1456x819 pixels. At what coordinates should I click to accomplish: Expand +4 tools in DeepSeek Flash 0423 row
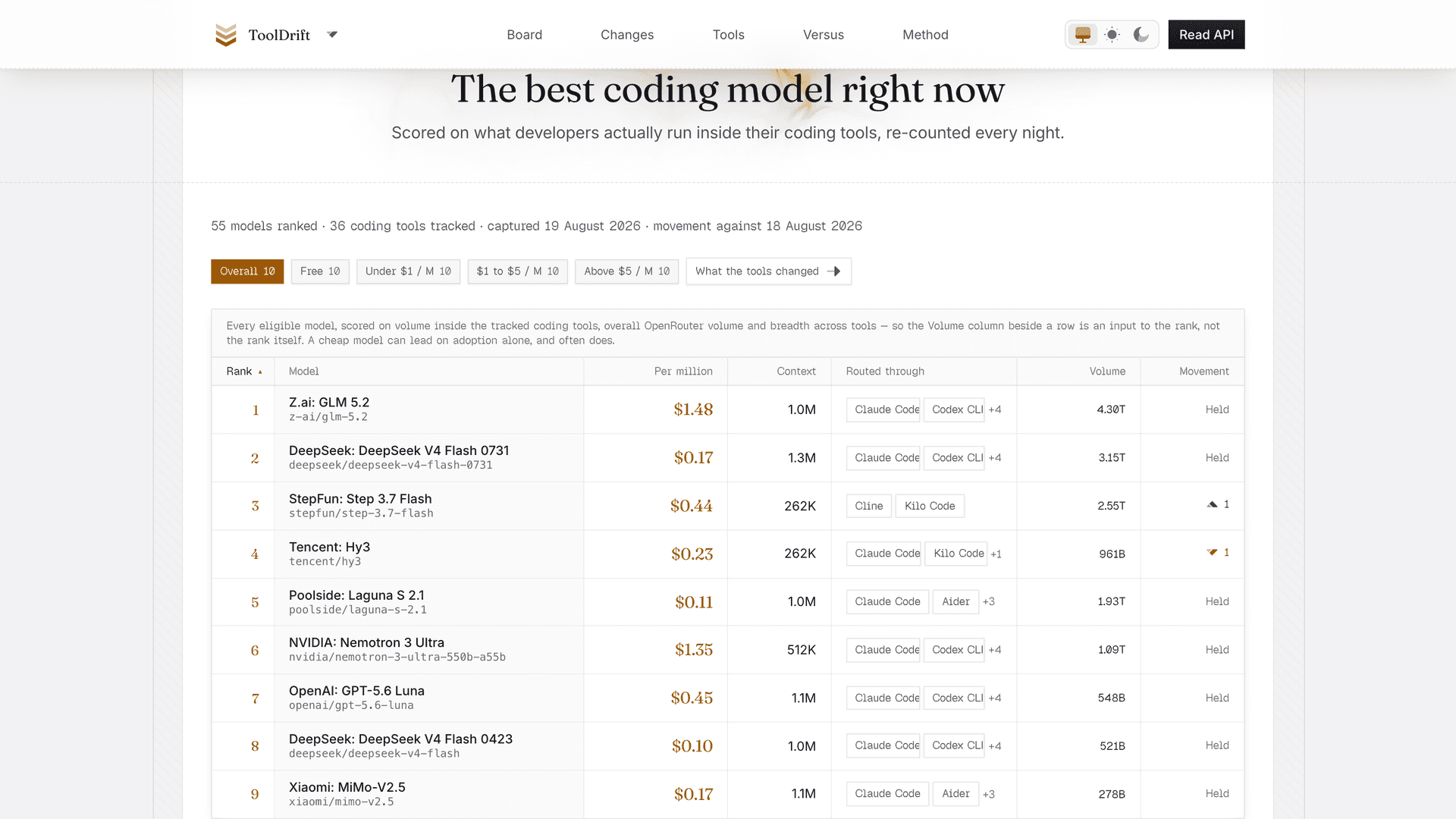coord(995,746)
